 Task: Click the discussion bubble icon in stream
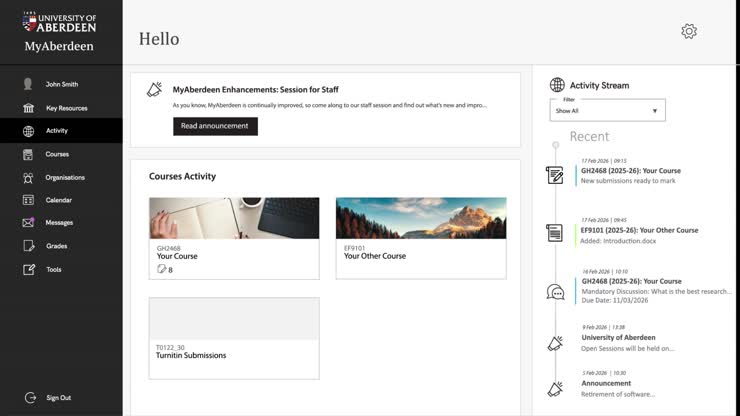(555, 292)
